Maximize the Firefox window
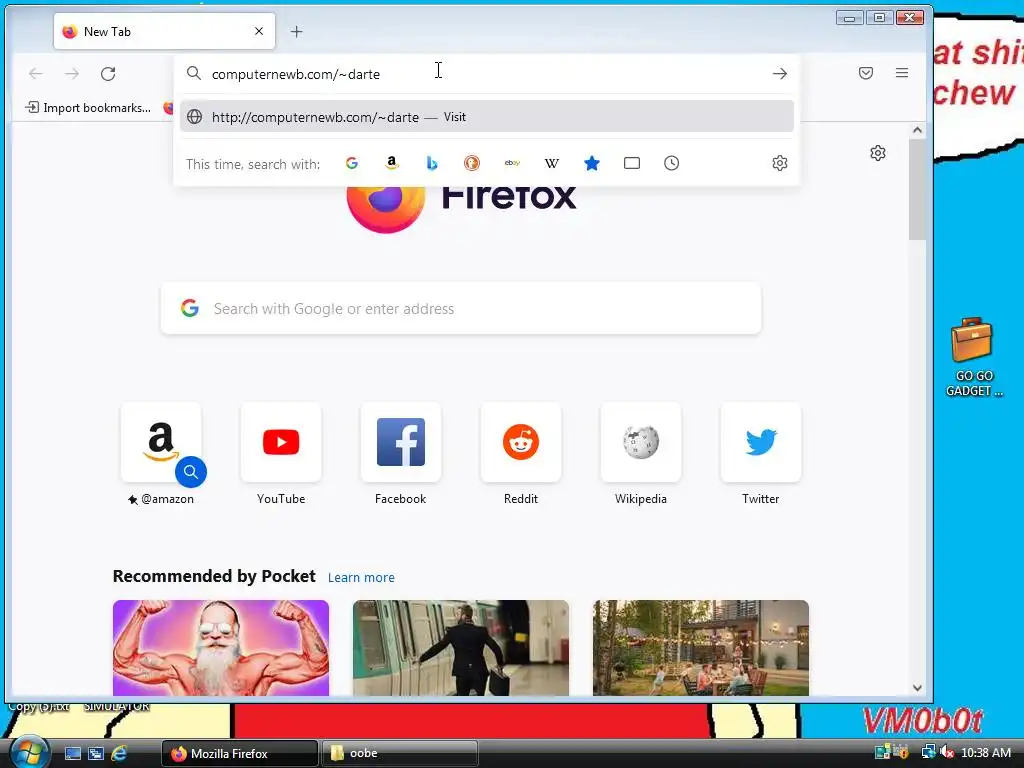 tap(879, 18)
